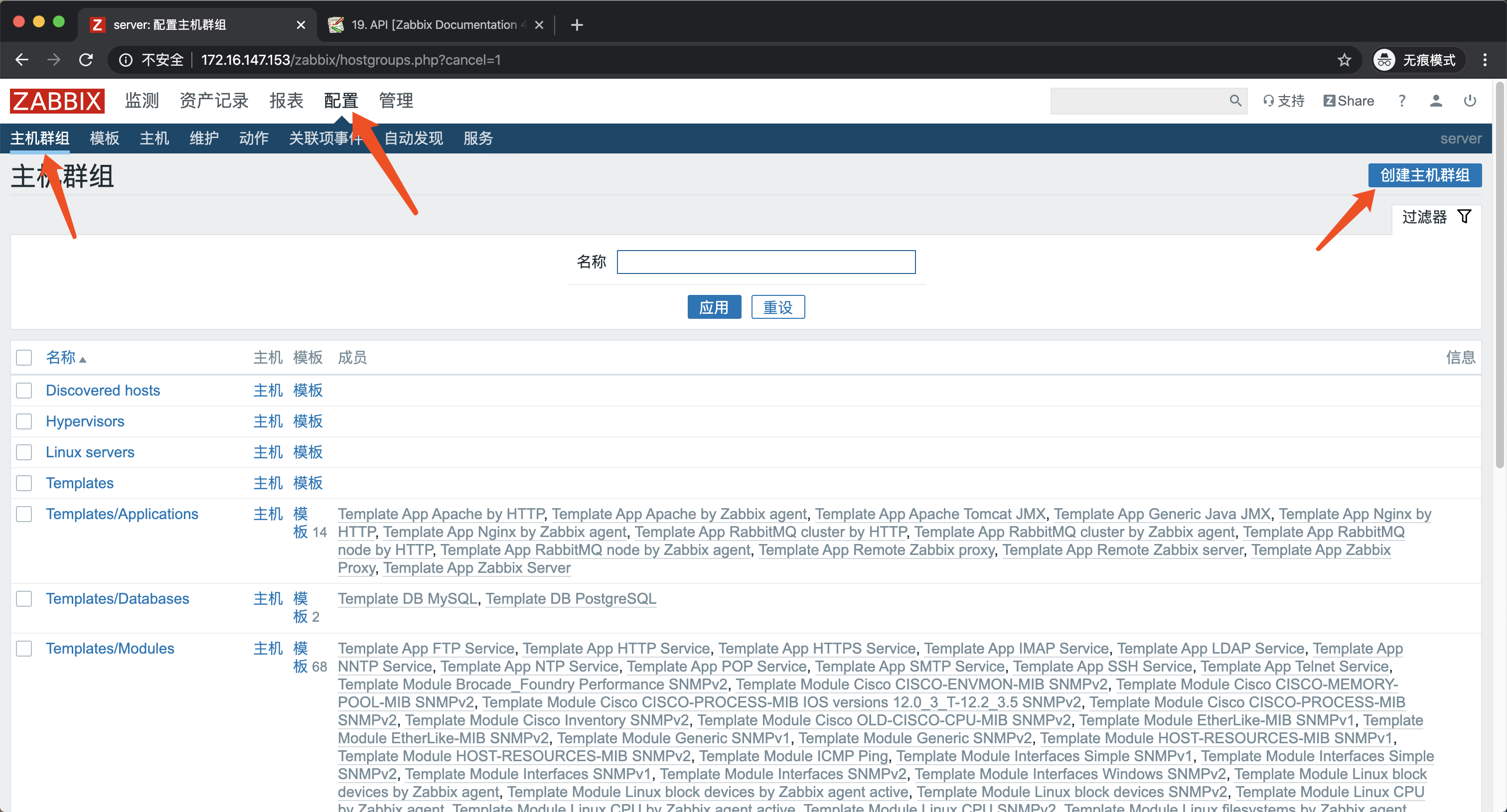
Task: Toggle the select-all checkbox in table header
Action: [24, 357]
